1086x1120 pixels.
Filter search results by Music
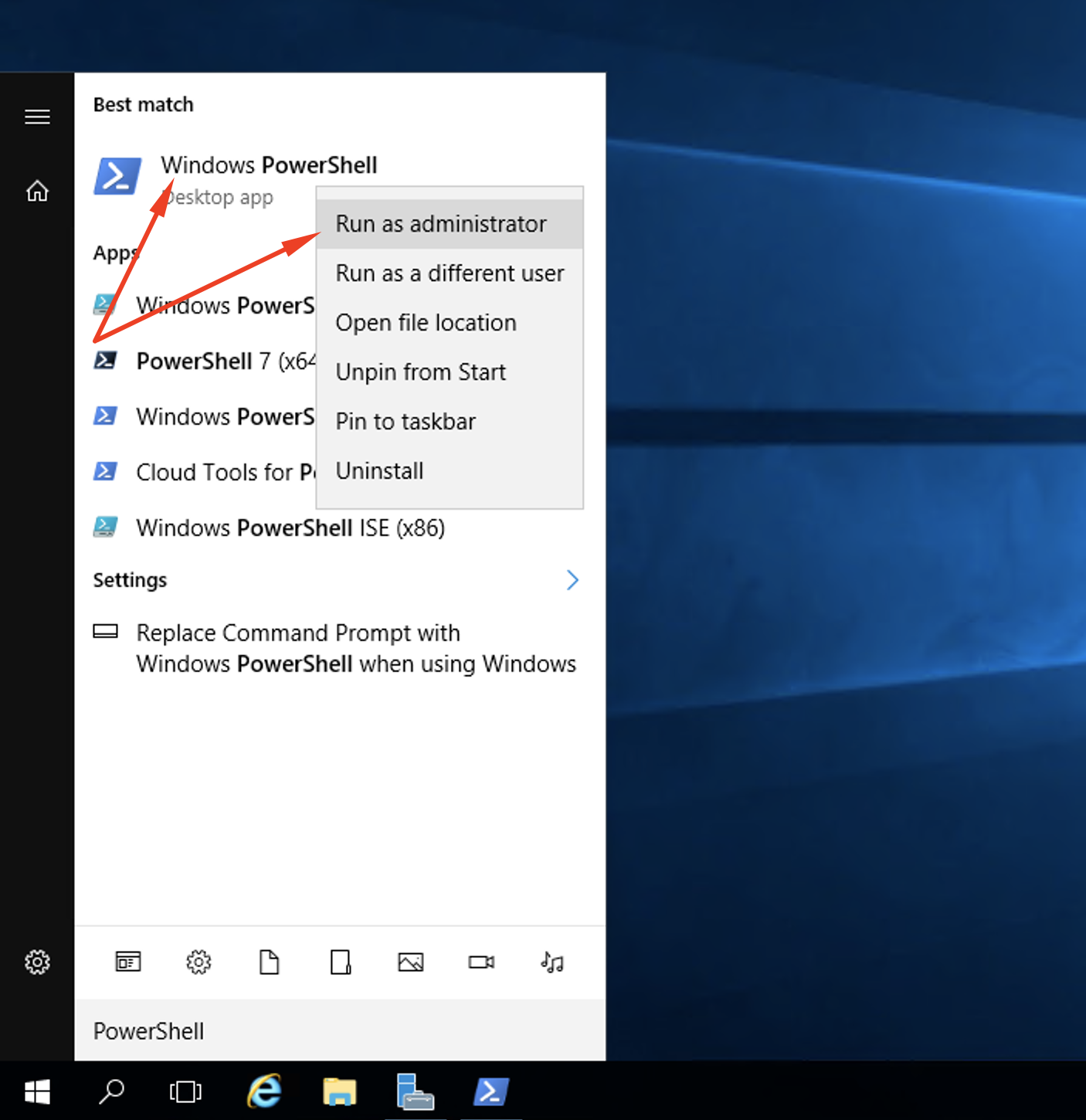(551, 962)
